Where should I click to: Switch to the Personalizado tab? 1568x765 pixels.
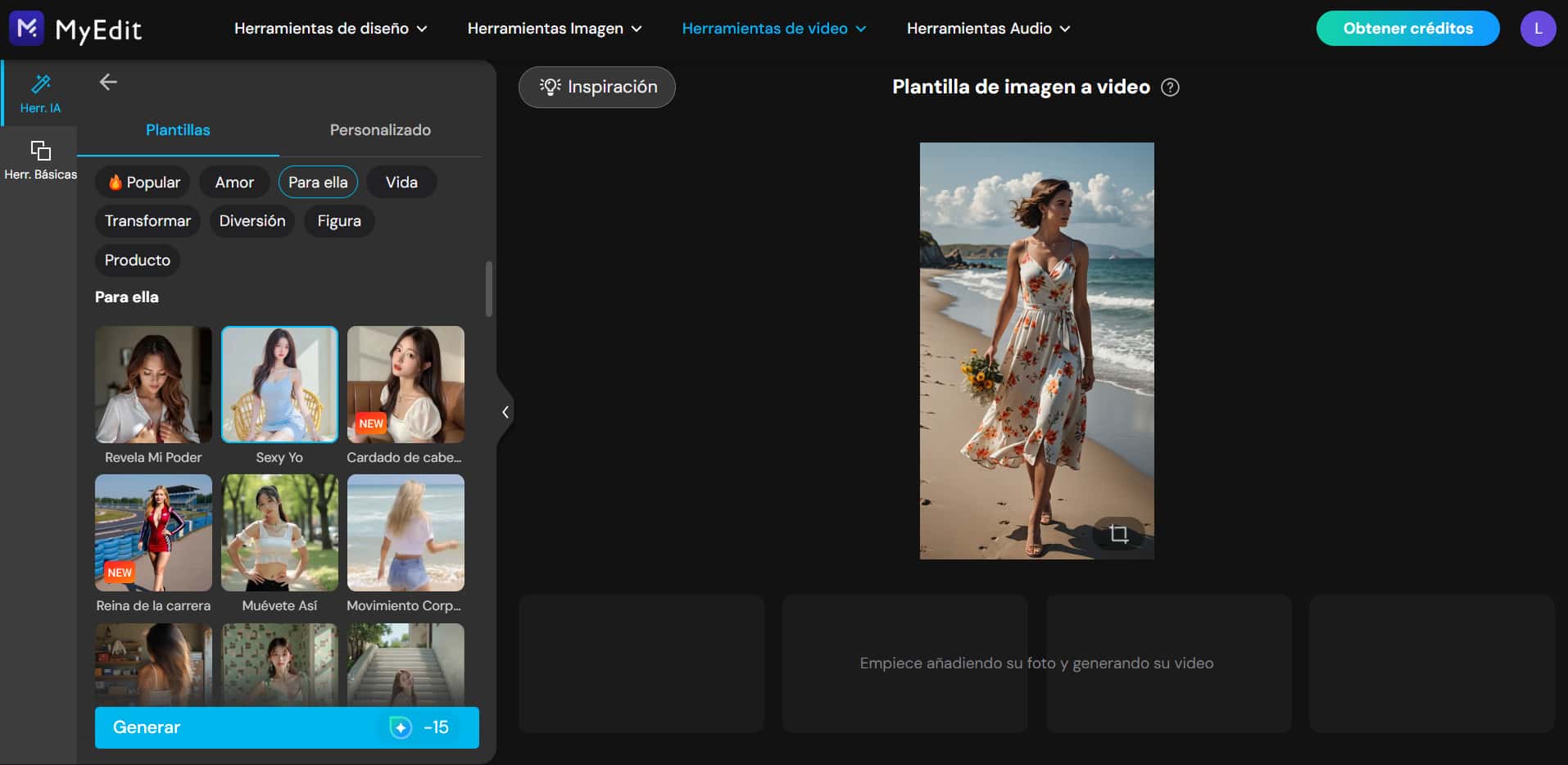(x=380, y=129)
